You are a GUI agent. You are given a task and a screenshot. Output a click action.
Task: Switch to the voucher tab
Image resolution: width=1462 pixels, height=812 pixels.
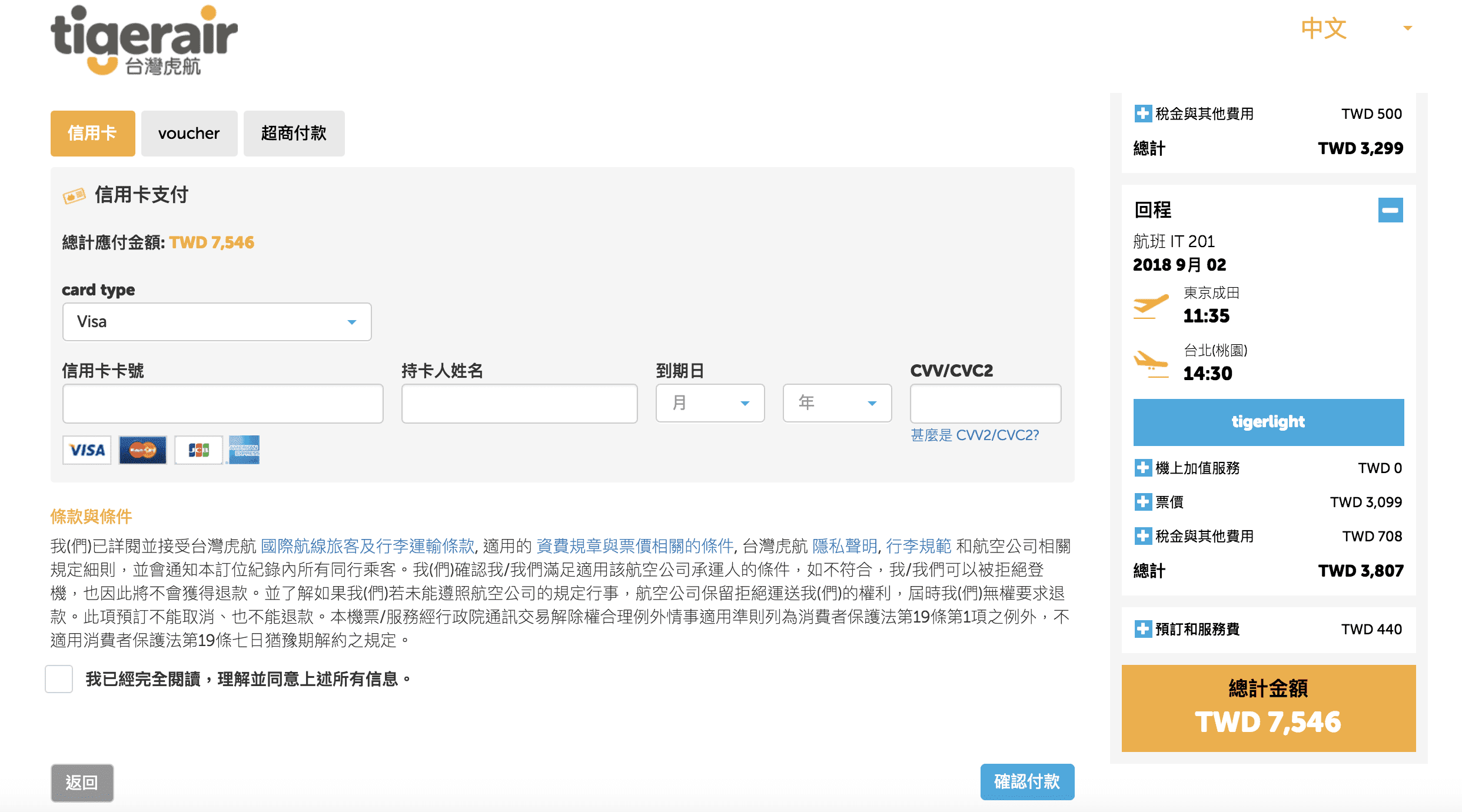click(x=189, y=133)
